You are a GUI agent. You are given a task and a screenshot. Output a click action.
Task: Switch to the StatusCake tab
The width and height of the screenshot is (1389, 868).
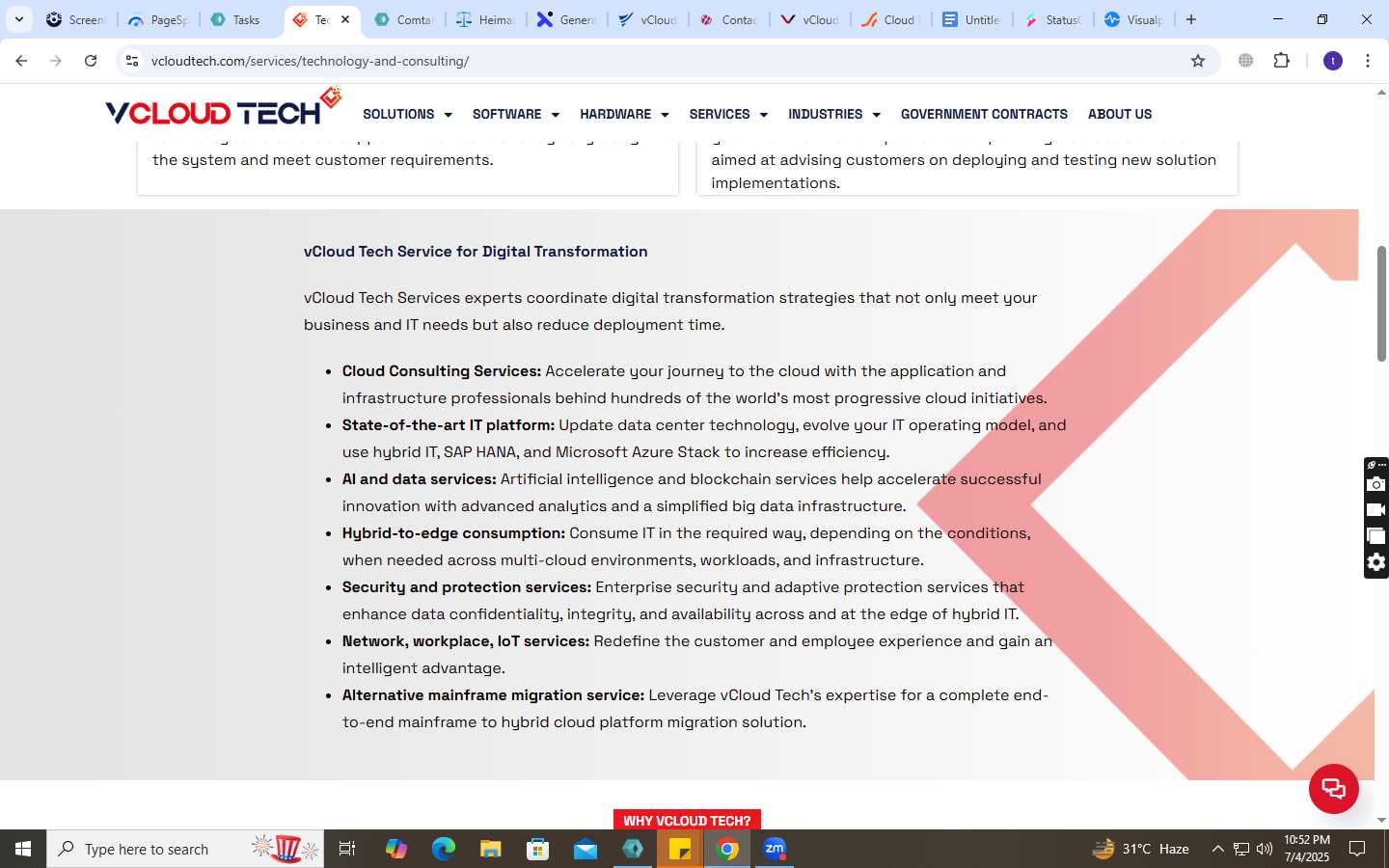coord(1053,19)
